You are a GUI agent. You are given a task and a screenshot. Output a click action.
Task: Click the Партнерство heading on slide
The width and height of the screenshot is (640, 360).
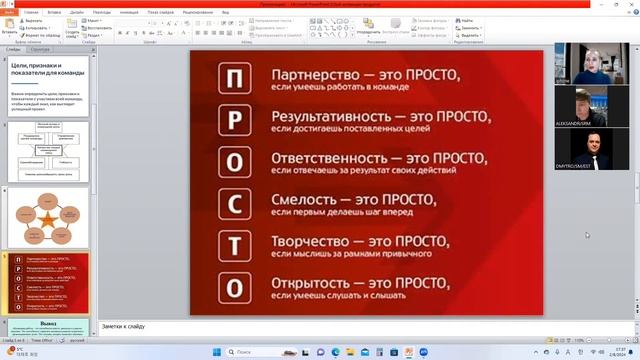point(366,75)
